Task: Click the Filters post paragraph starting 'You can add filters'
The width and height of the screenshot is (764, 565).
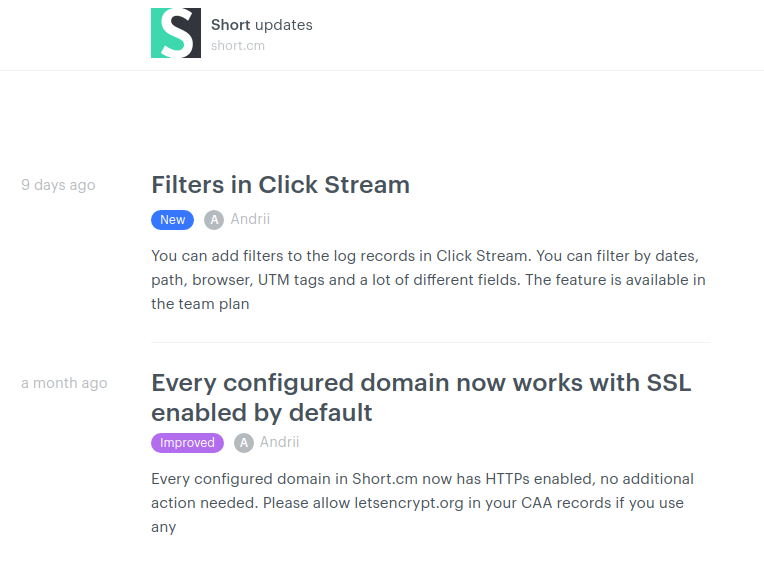Action: [x=428, y=280]
